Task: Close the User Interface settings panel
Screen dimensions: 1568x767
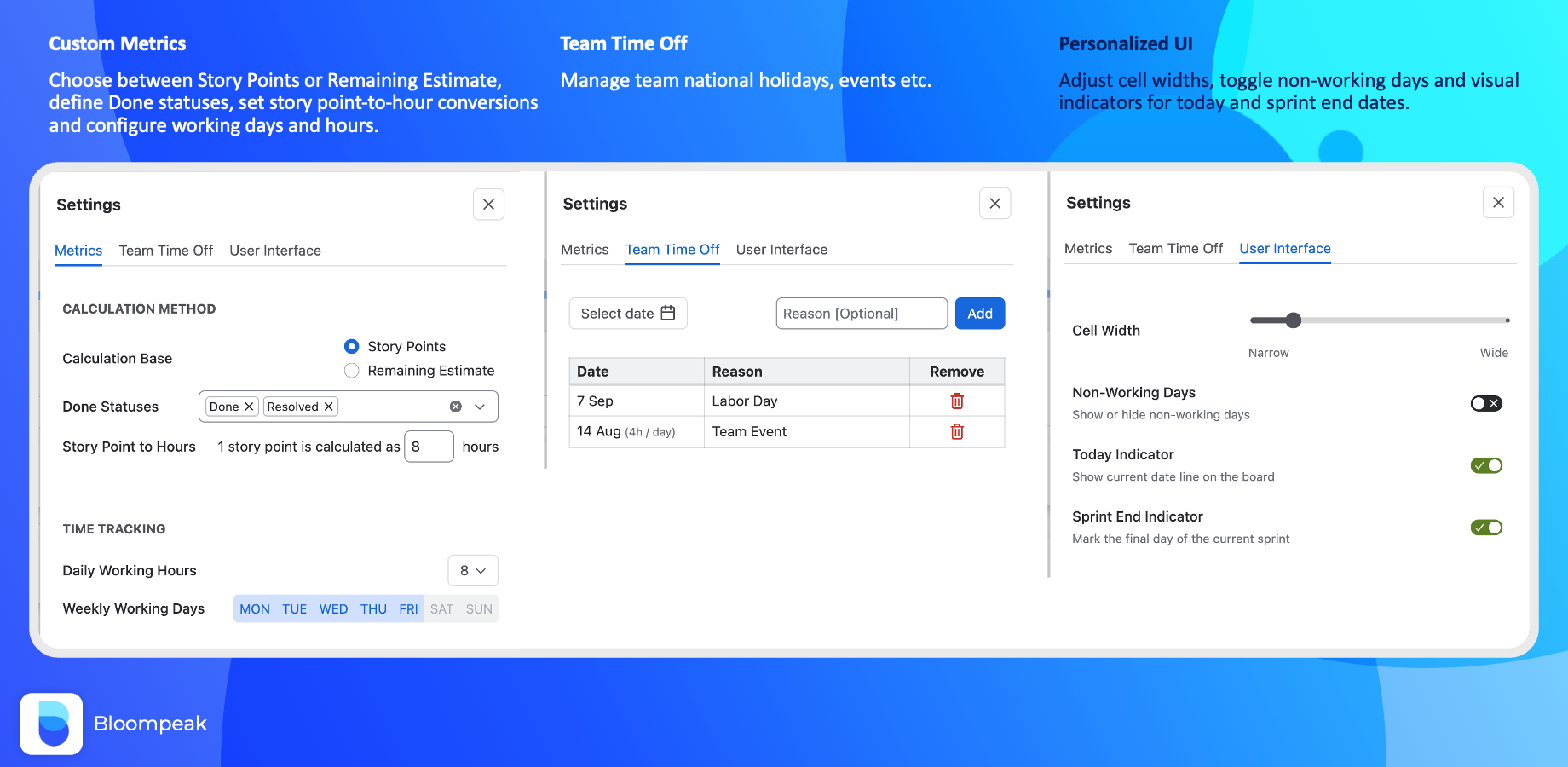Action: [x=1498, y=203]
